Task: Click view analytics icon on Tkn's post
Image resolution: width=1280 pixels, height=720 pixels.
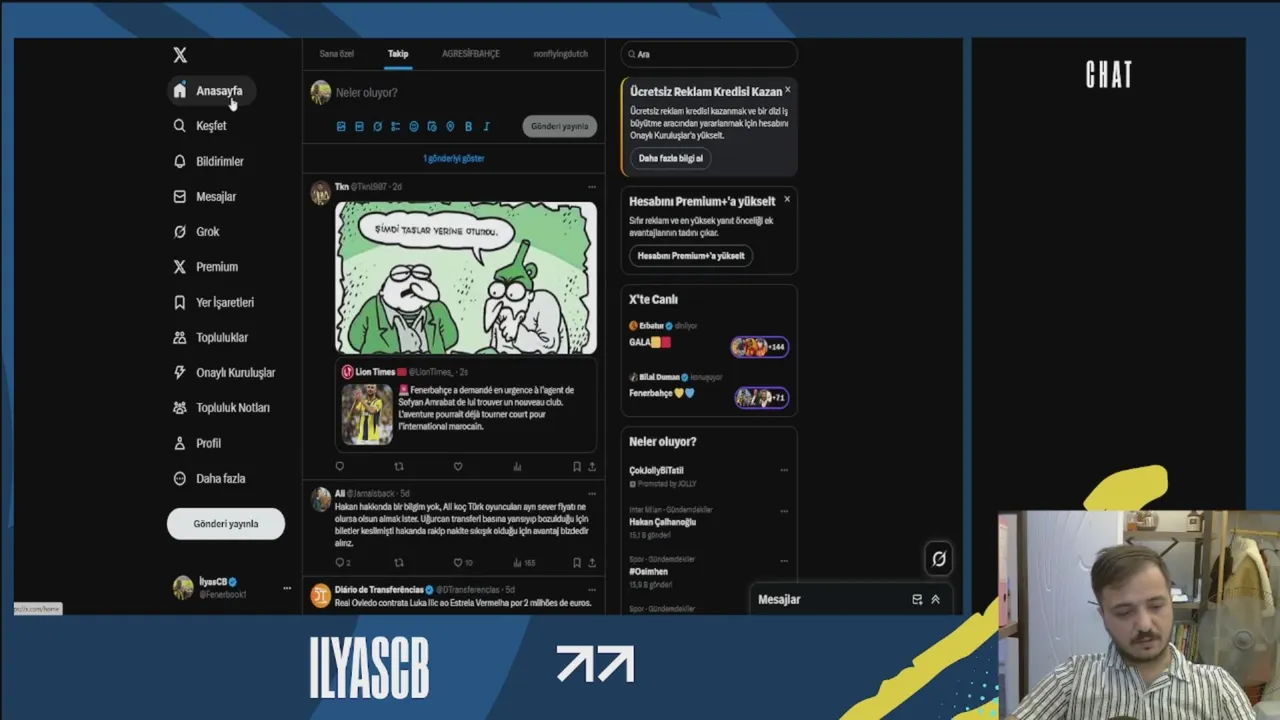Action: [x=517, y=466]
